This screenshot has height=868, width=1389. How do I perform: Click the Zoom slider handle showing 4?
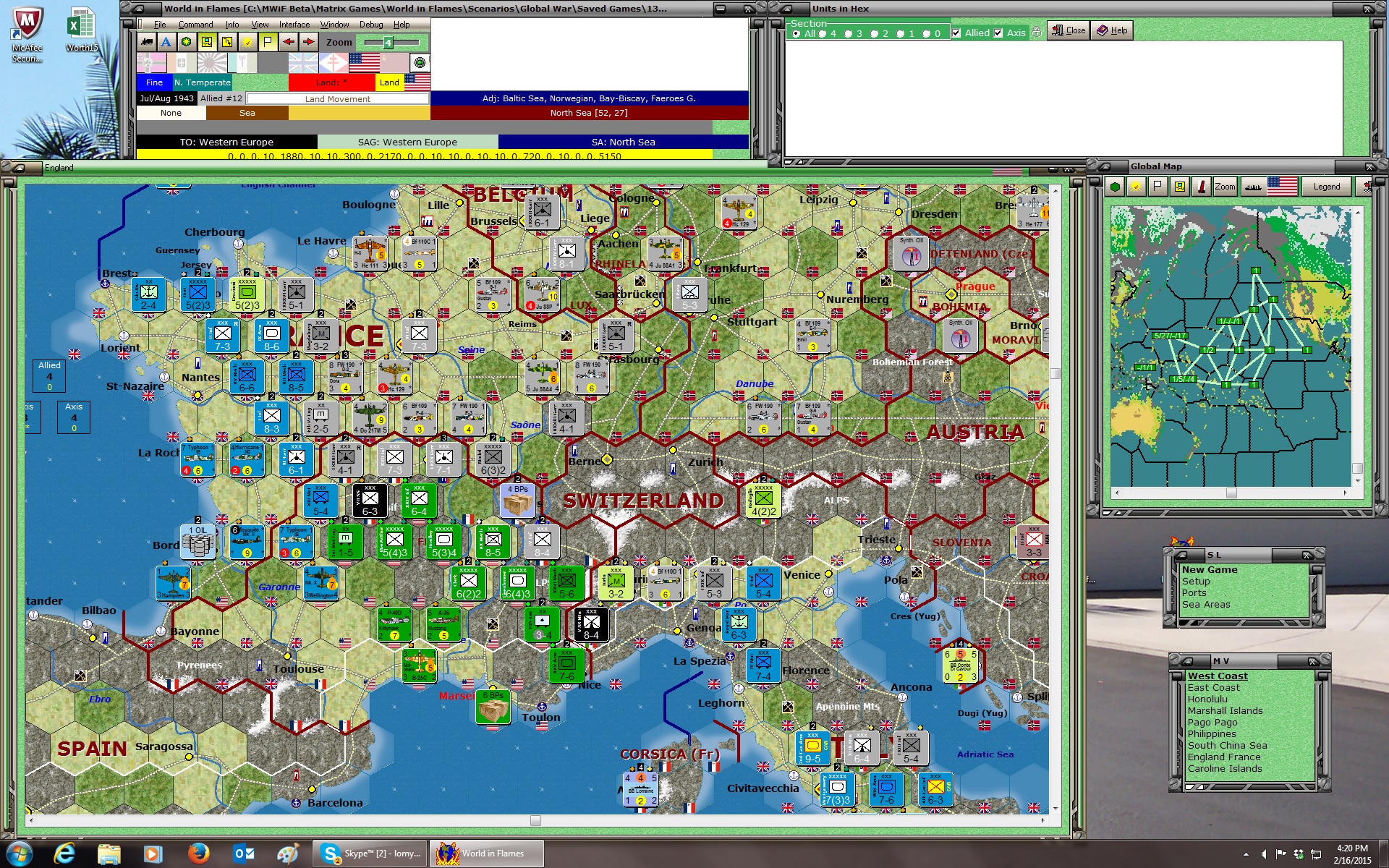[x=388, y=43]
